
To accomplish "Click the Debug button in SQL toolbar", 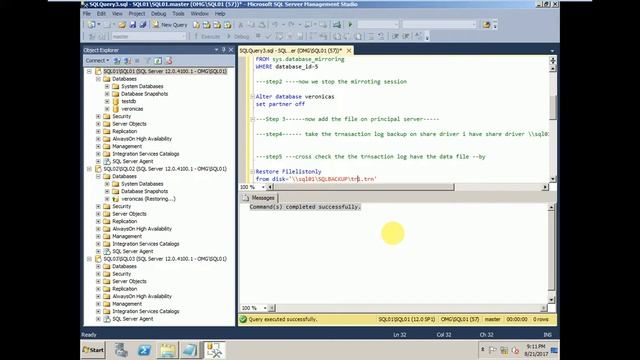I will (238, 36).
